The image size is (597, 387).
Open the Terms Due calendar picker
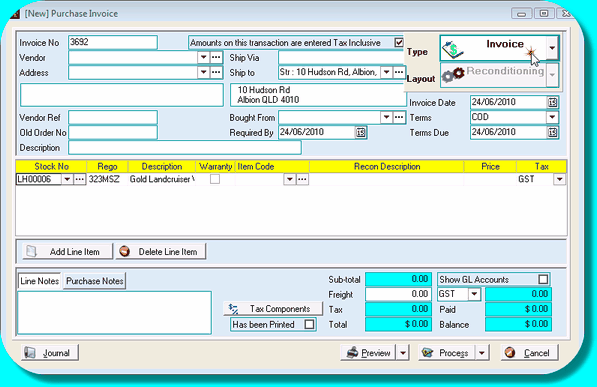point(552,133)
